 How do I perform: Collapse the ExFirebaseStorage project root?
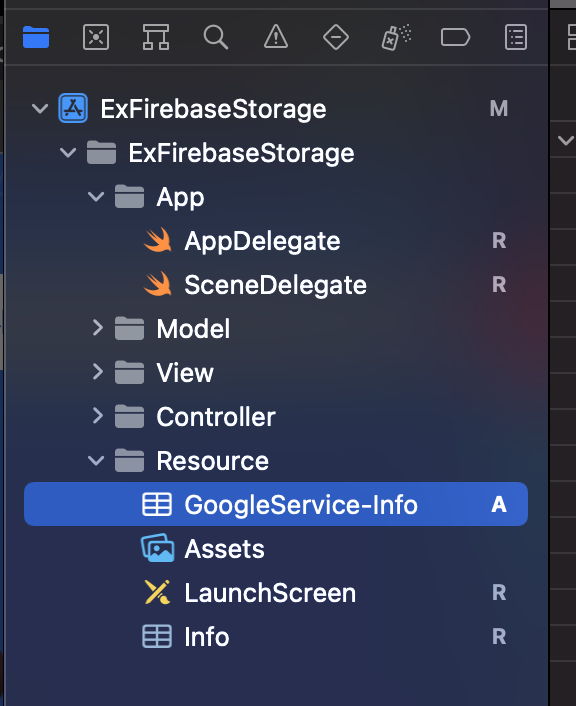click(x=40, y=109)
